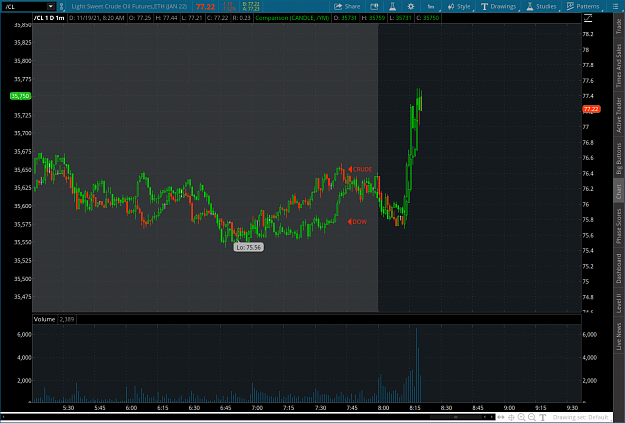Switch to the Active Trader tab
Viewport: 625px width, 423px height.
(619, 115)
